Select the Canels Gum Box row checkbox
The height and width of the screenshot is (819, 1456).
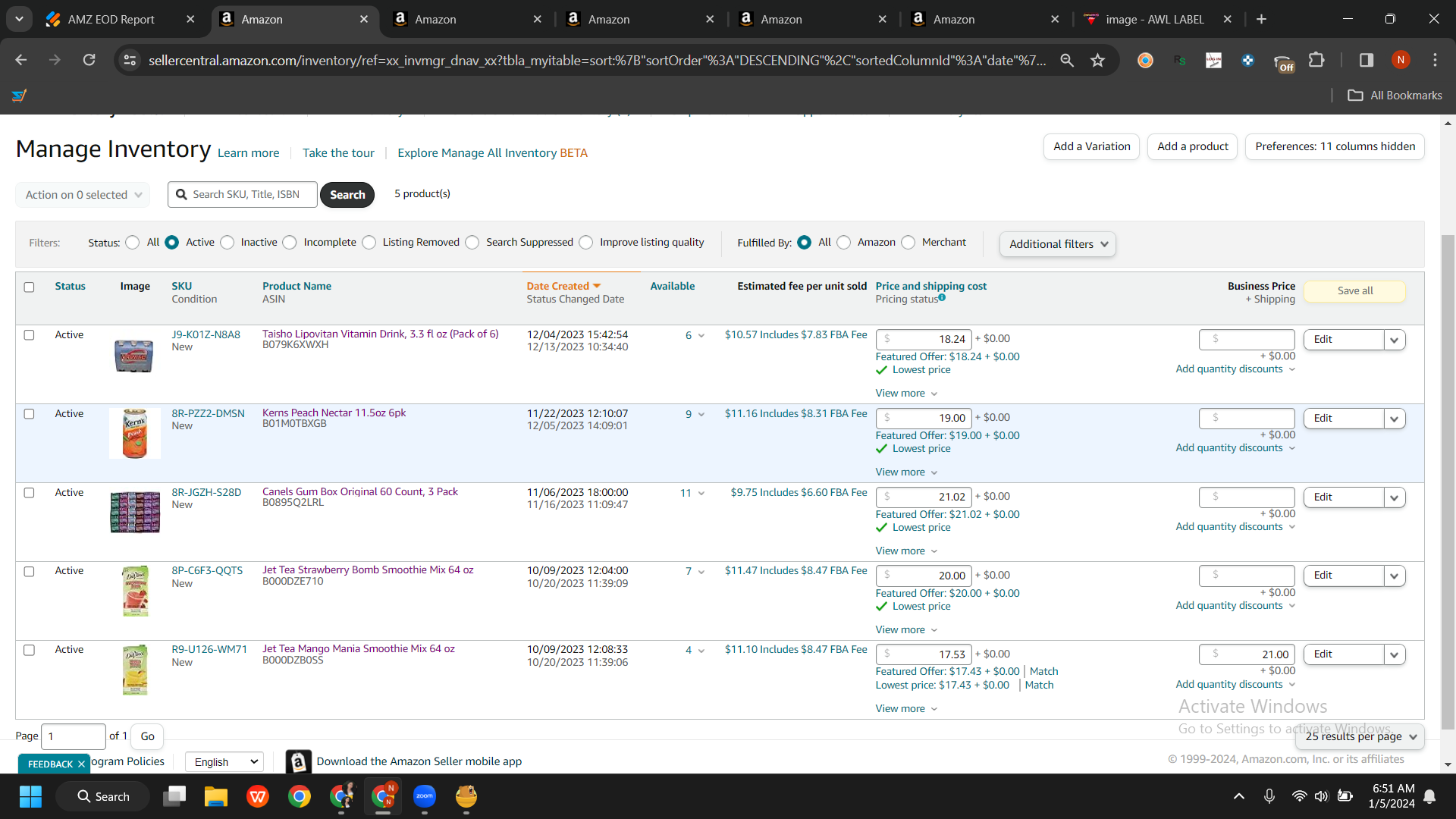coord(29,493)
